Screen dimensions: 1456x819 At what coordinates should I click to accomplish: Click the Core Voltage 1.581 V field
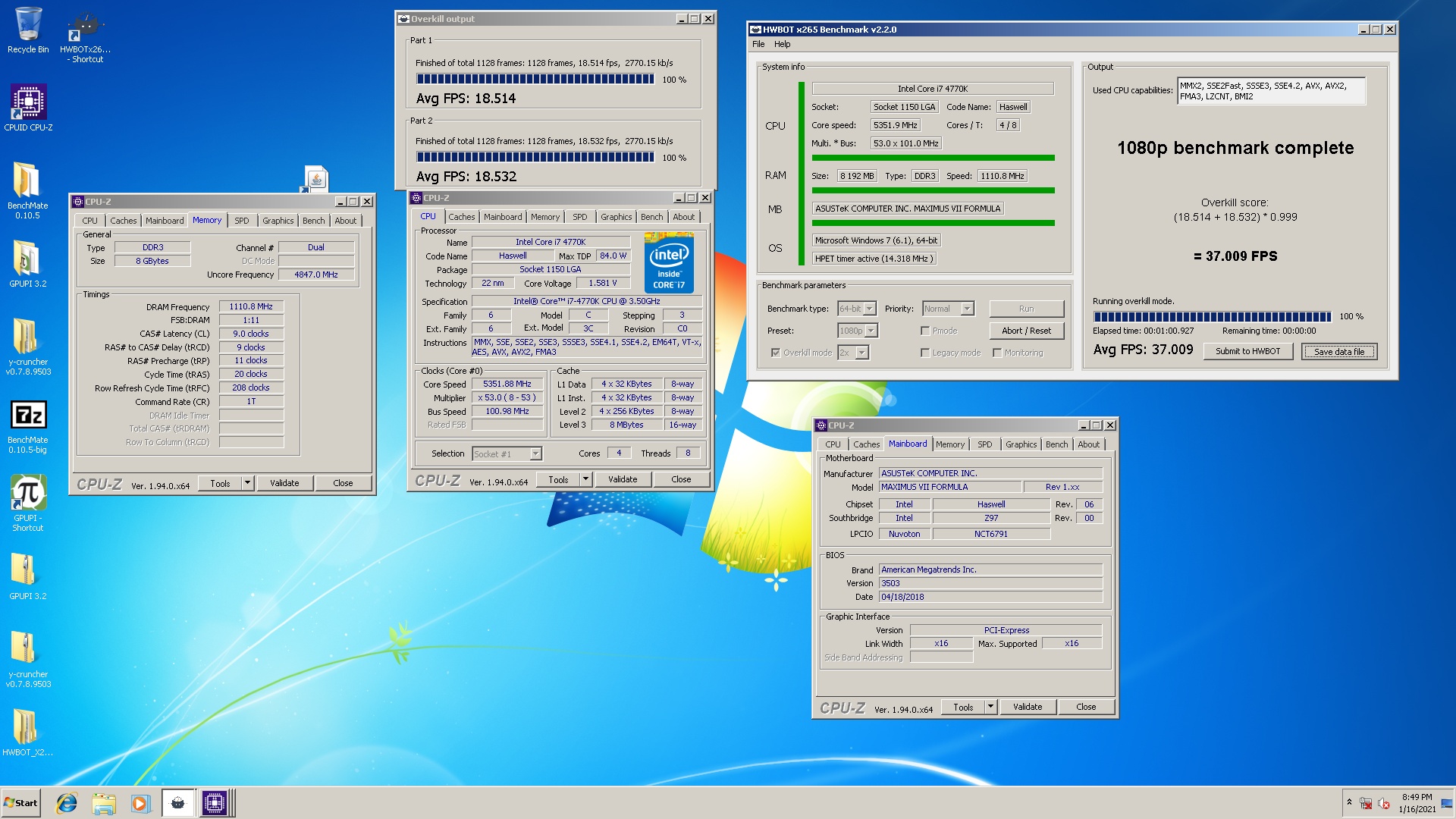tap(603, 283)
